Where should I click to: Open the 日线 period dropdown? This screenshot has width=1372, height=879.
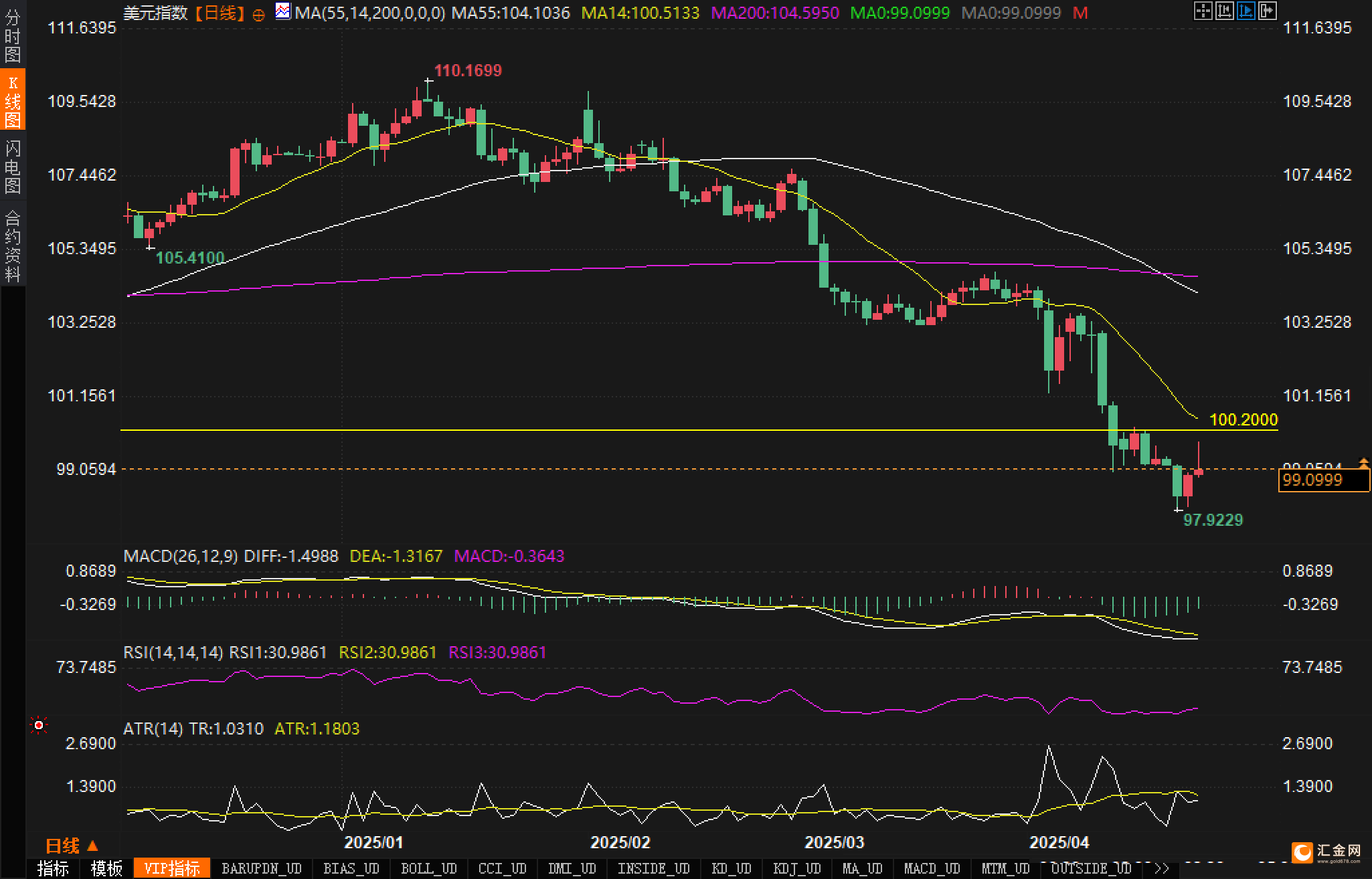pos(72,846)
